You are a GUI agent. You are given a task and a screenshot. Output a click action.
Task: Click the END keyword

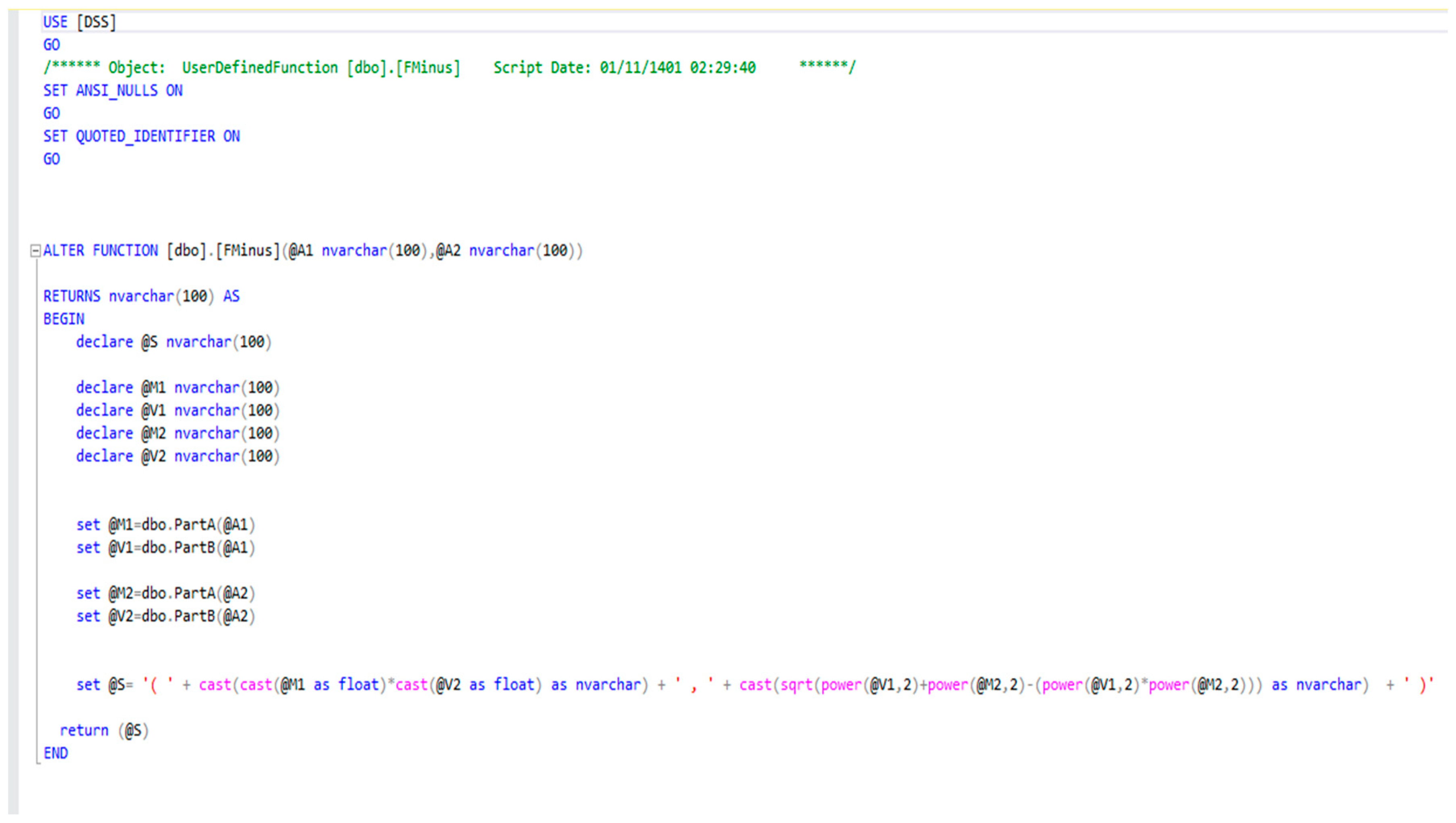pyautogui.click(x=56, y=753)
